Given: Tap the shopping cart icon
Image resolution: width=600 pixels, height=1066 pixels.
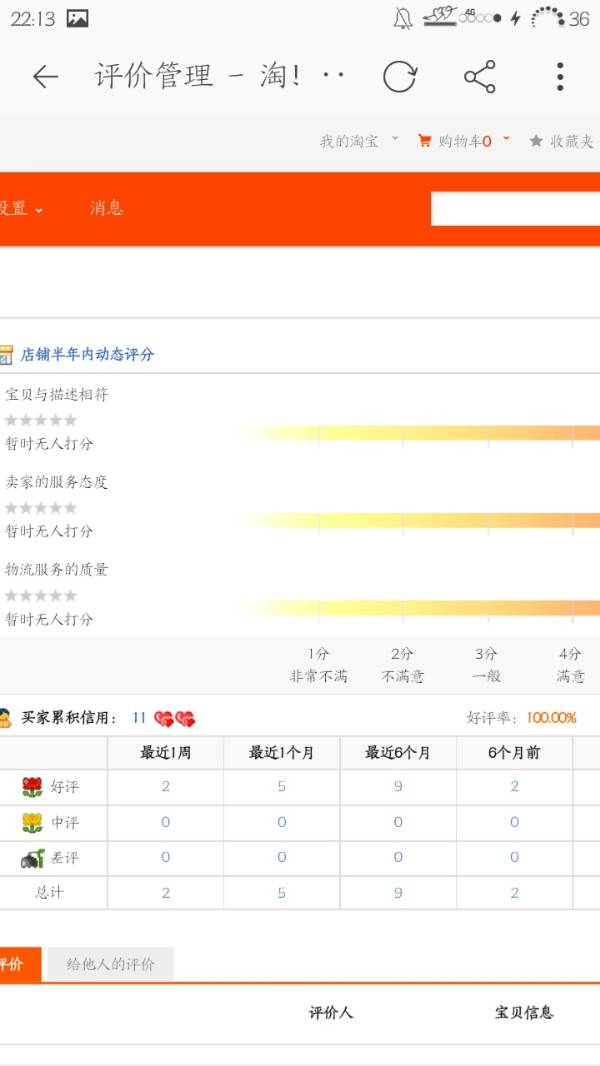Looking at the screenshot, I should [425, 141].
